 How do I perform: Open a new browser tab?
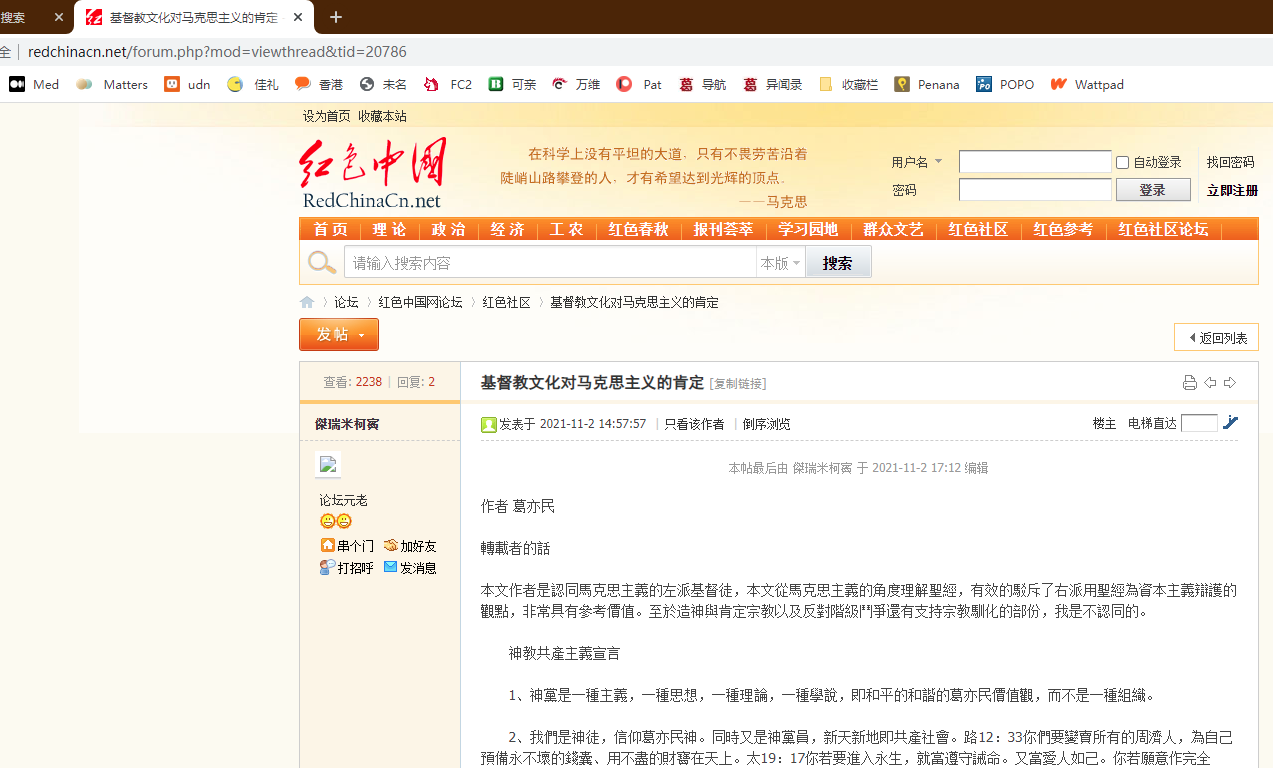point(335,17)
